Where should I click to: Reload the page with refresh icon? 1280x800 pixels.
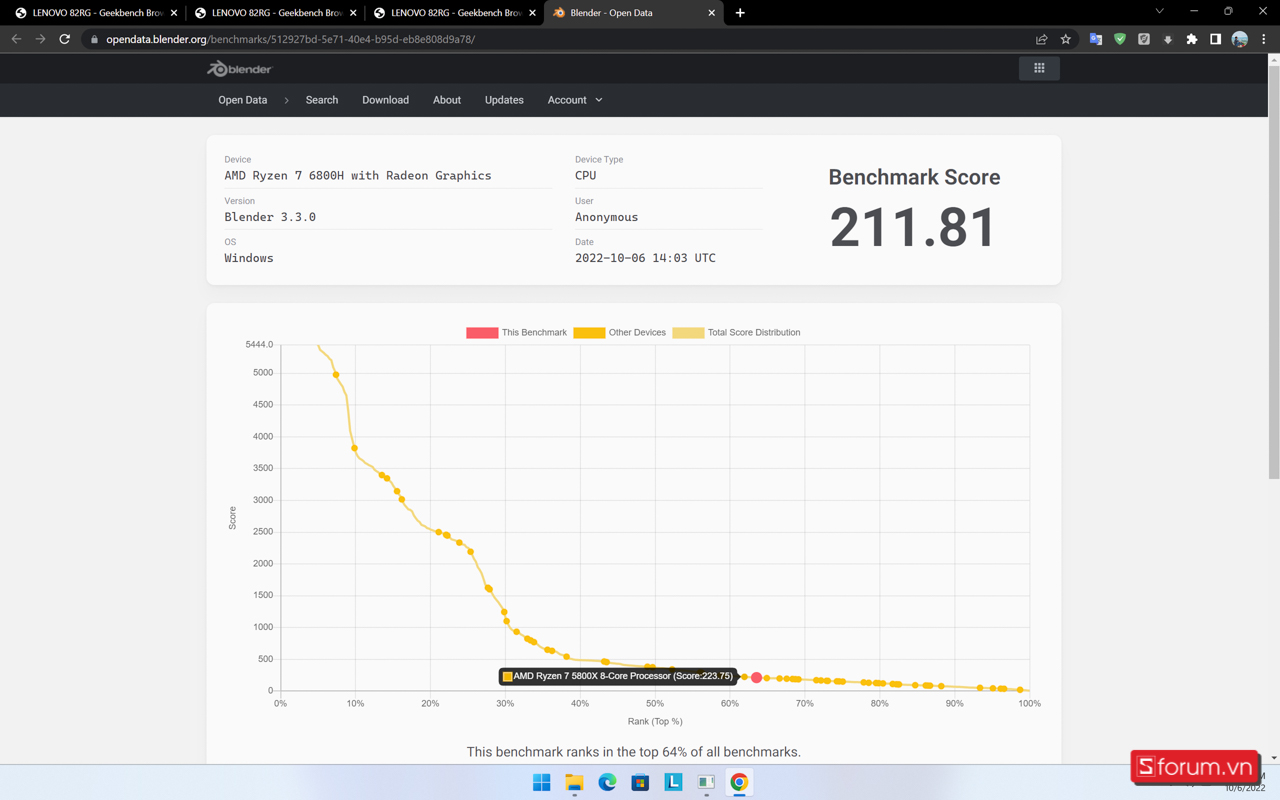[65, 39]
